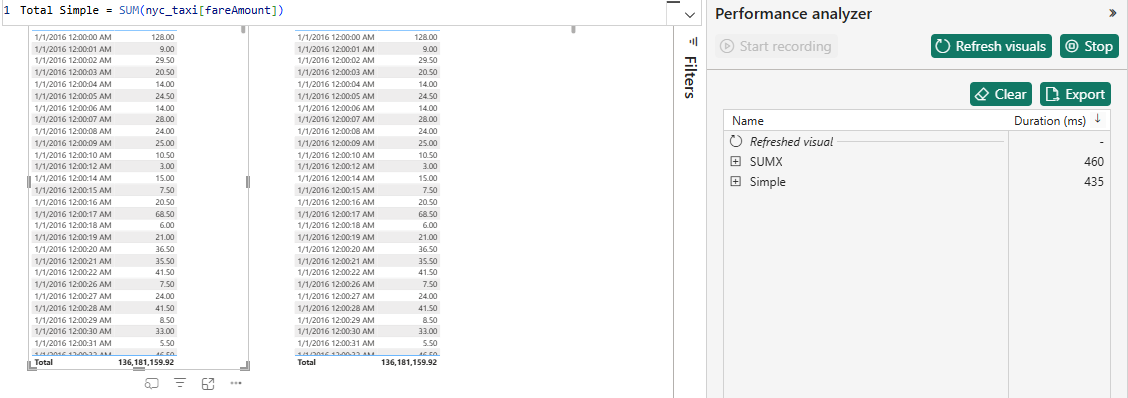The height and width of the screenshot is (398, 1128).
Task: Click the Duration (ms) column header
Action: 1050,121
